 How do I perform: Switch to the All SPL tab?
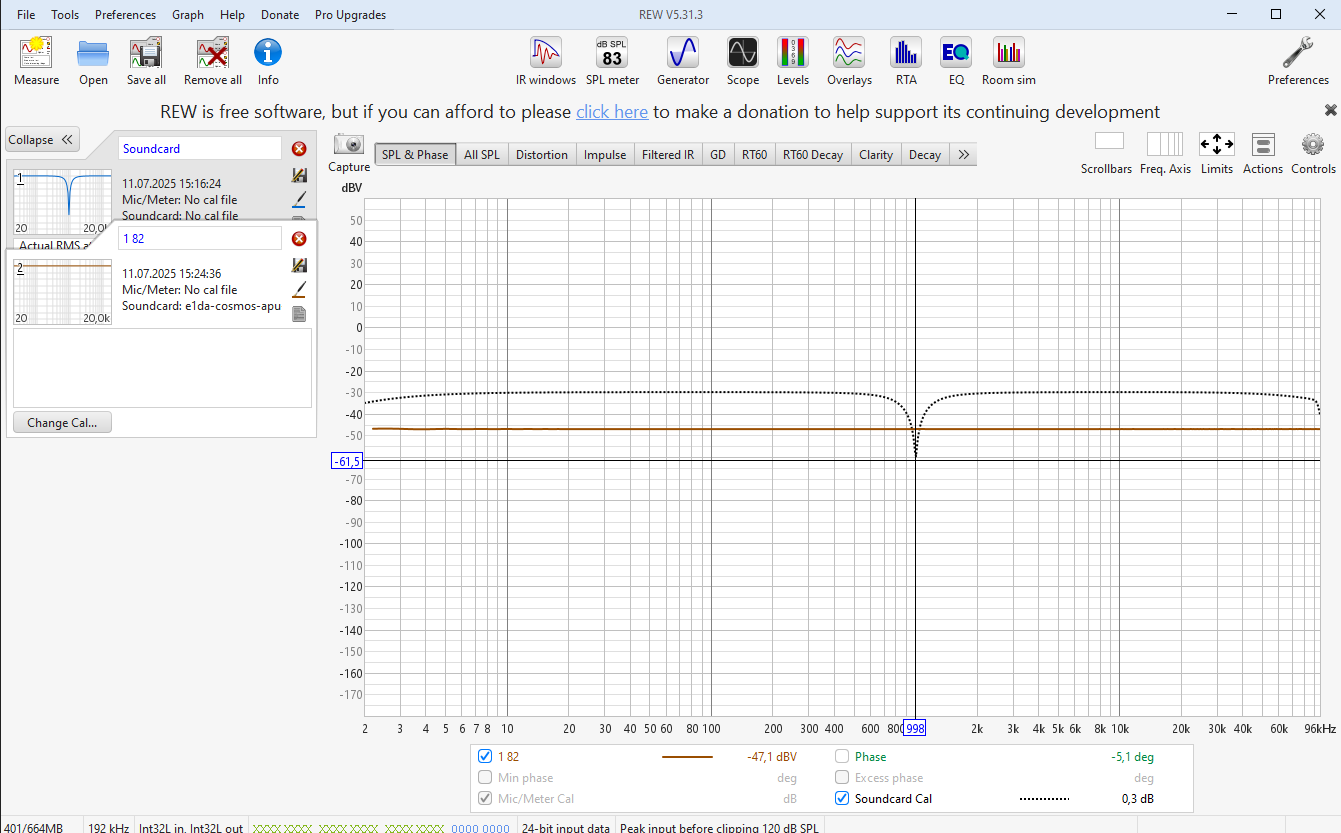coord(482,155)
